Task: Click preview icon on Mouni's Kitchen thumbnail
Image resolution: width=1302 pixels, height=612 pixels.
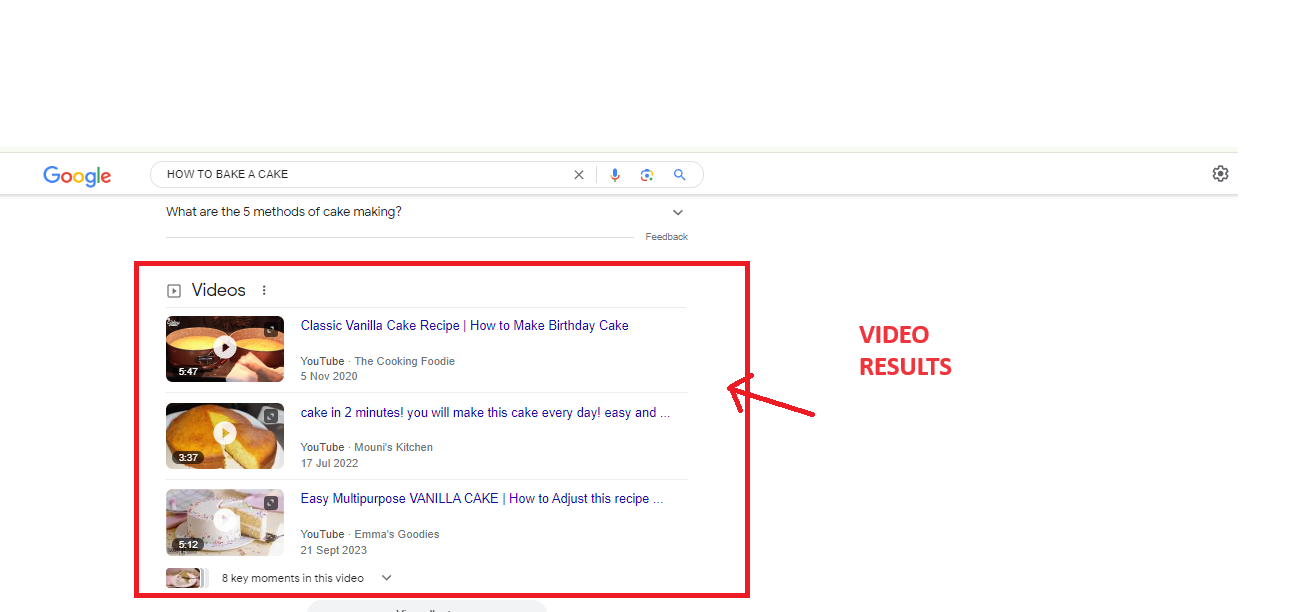Action: coord(270,416)
